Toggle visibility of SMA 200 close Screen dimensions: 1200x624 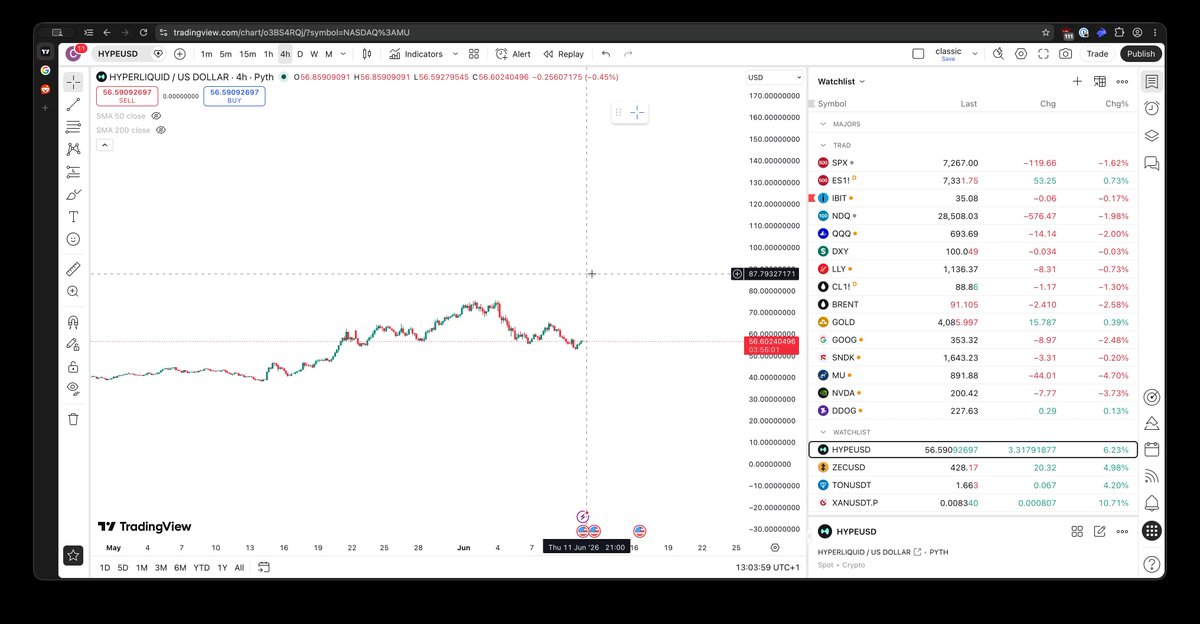click(160, 130)
